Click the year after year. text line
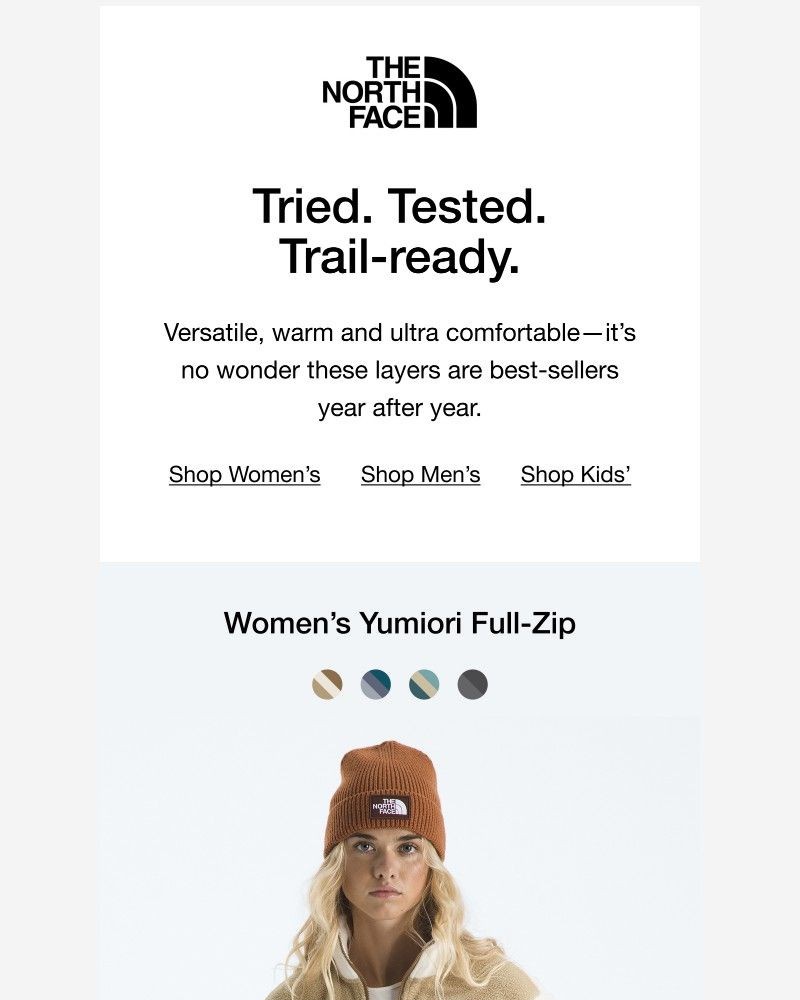Viewport: 800px width, 1000px height. coord(400,408)
